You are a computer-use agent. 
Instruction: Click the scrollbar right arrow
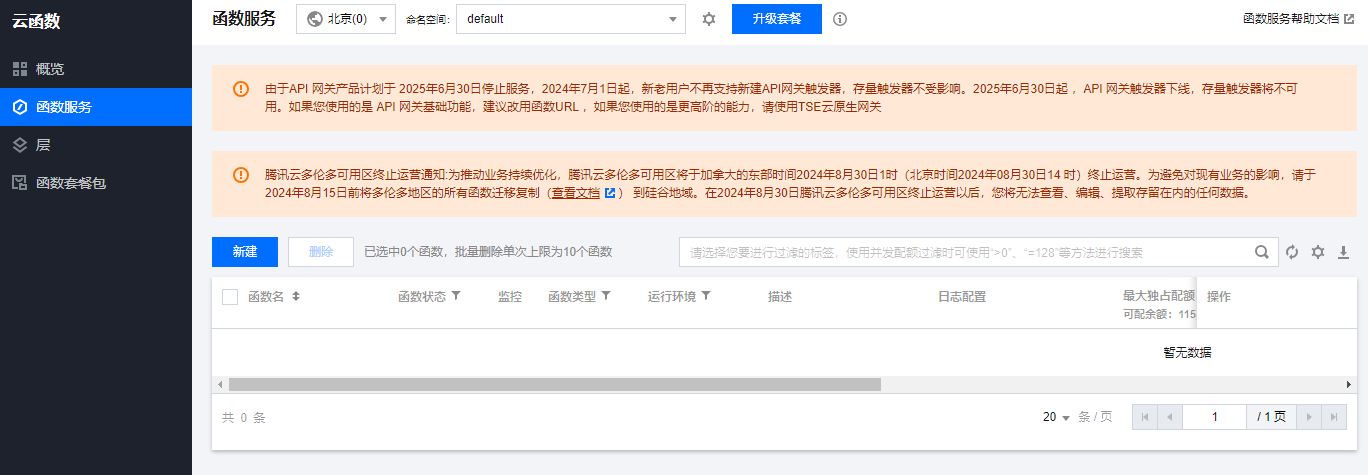click(x=1349, y=384)
